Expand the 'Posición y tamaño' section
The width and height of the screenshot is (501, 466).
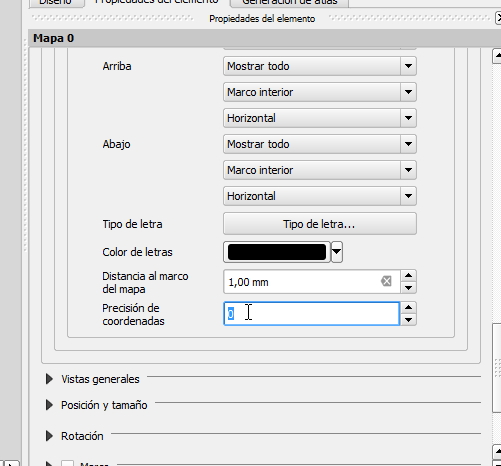point(49,405)
